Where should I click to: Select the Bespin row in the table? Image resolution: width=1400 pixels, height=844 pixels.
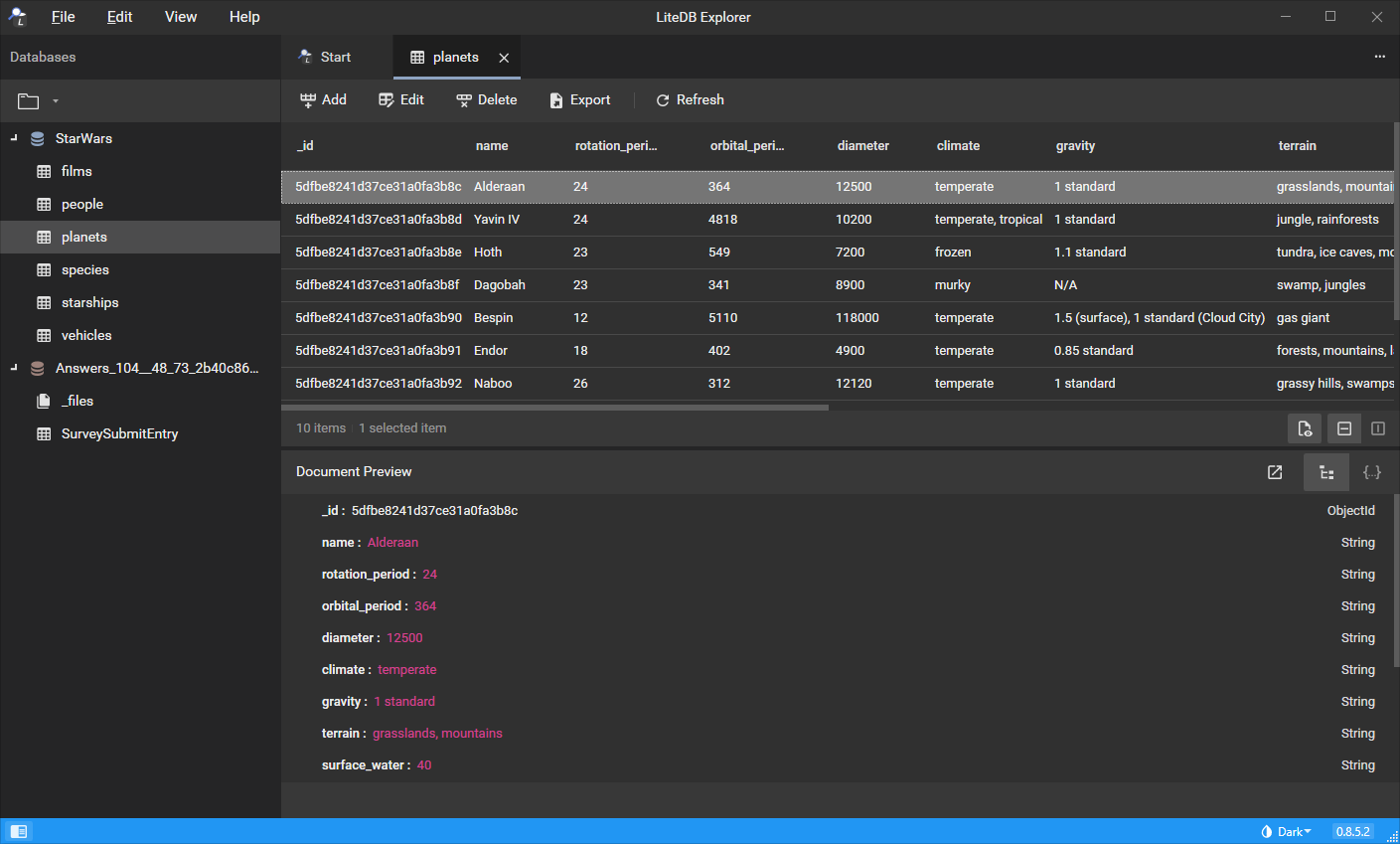(493, 318)
